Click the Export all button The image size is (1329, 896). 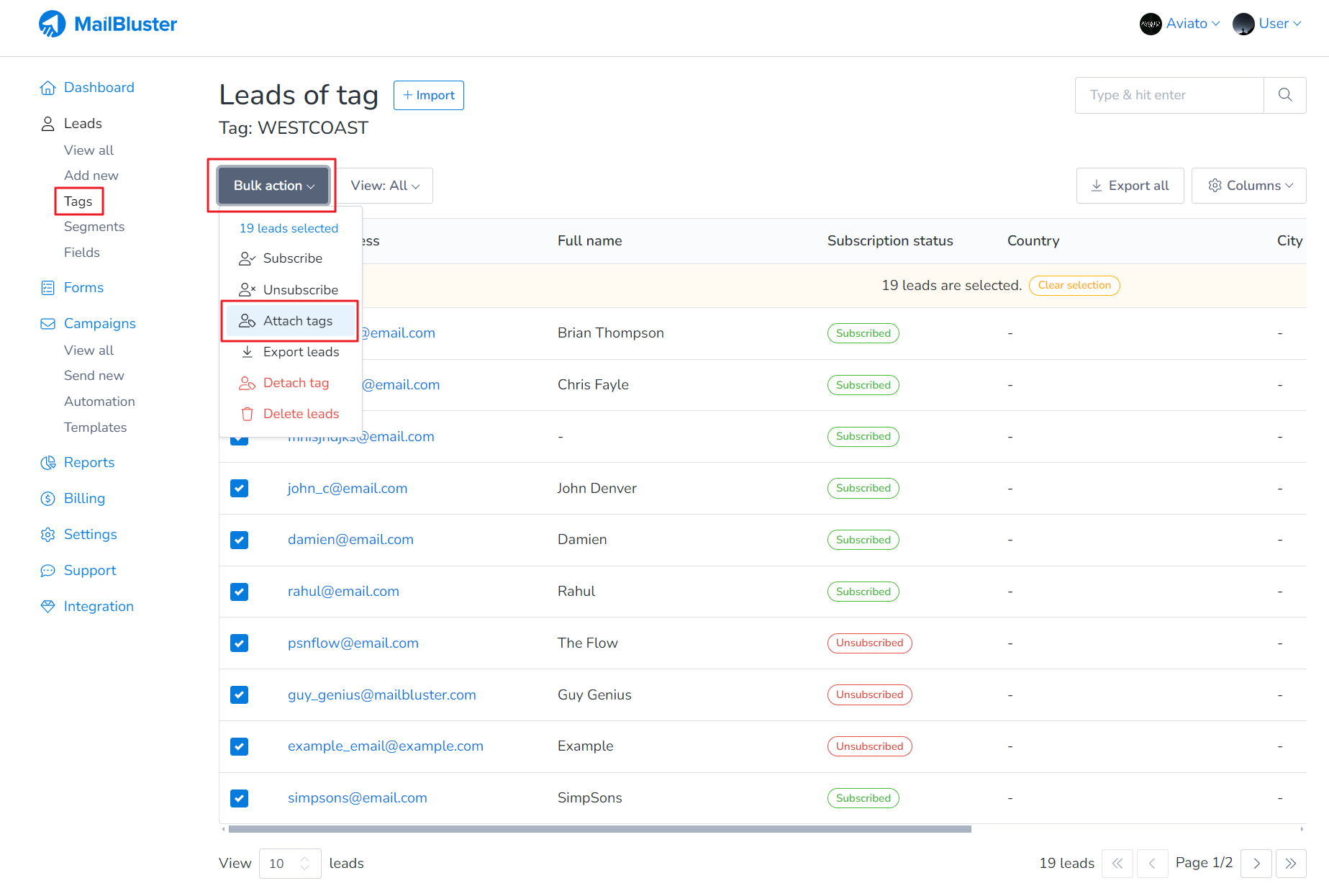tap(1130, 186)
